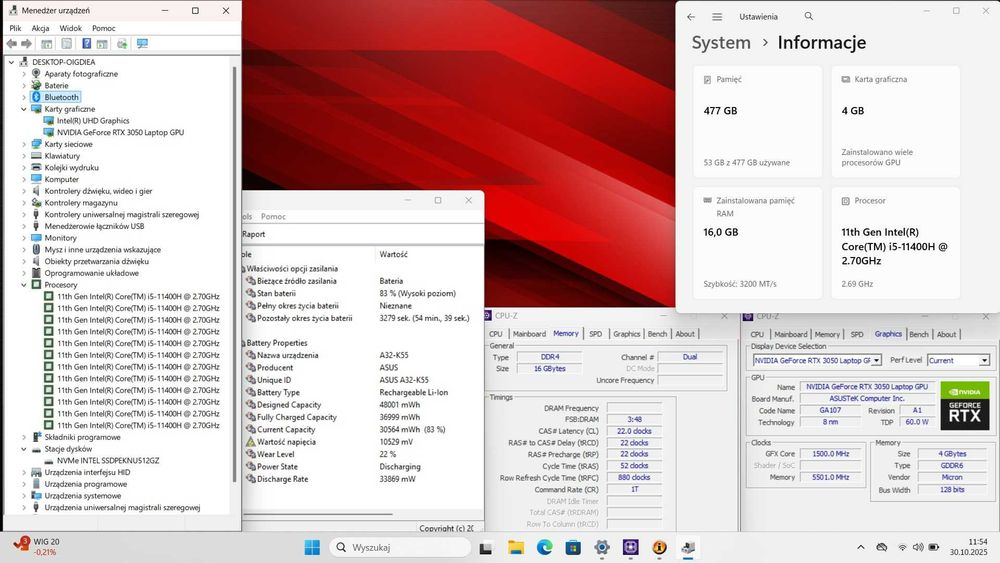Click the purple CPU-Z taskbar icon
The height and width of the screenshot is (563, 1000).
pyautogui.click(x=630, y=547)
